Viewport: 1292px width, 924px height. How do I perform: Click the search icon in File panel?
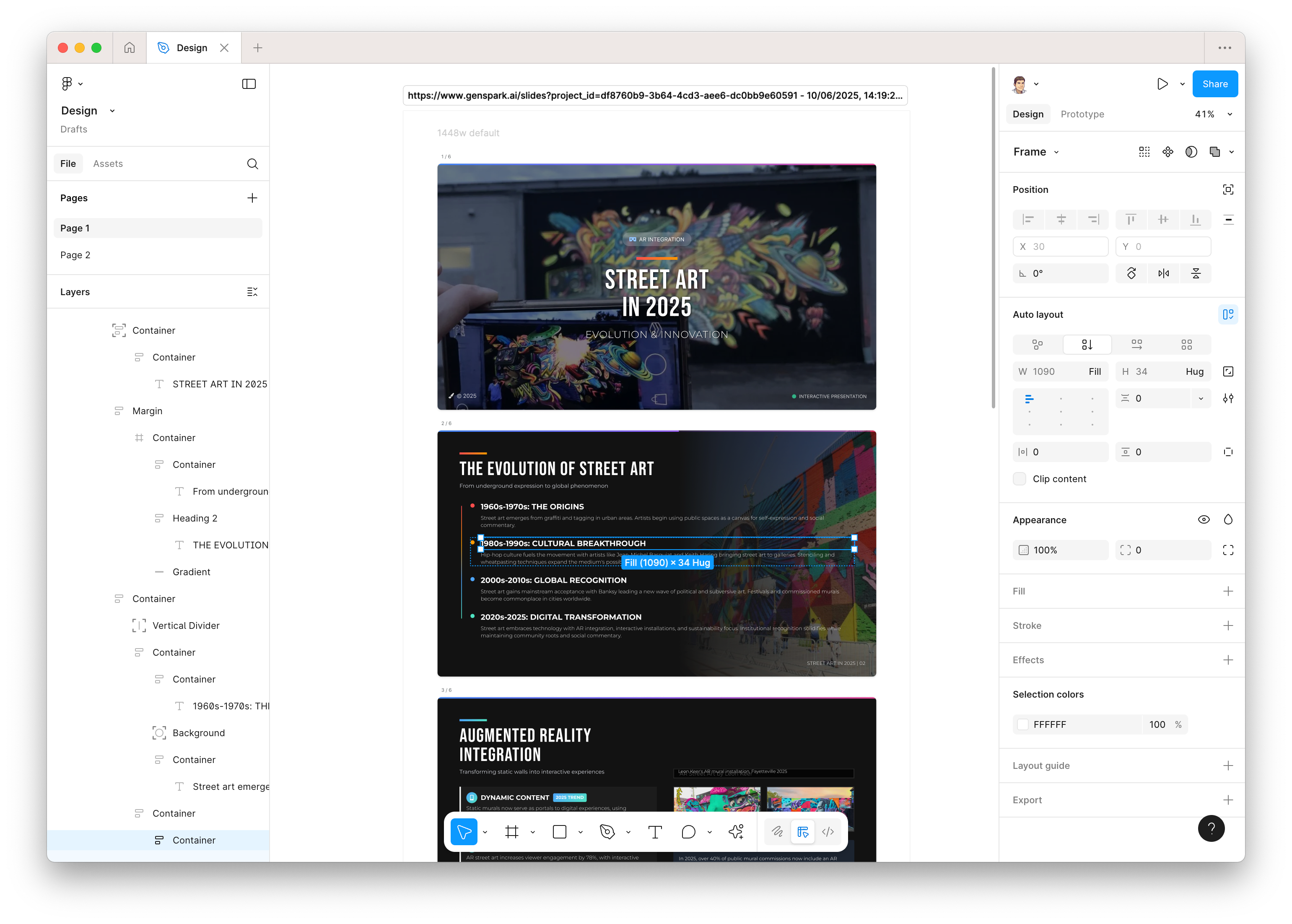(x=253, y=164)
